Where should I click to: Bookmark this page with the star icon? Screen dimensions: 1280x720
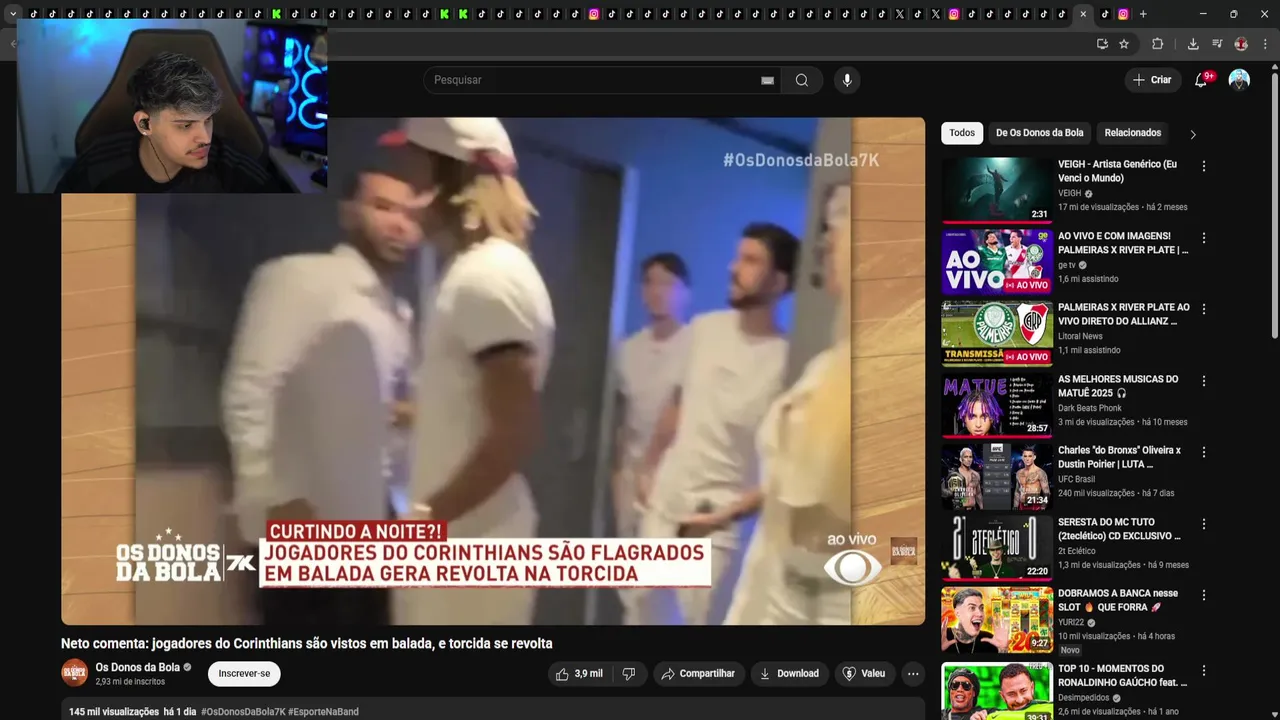coord(1124,44)
